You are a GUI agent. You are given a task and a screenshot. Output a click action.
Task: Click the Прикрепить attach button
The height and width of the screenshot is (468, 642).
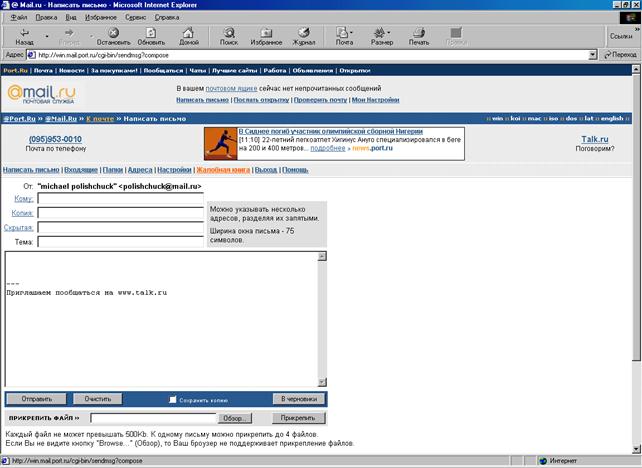tap(298, 418)
